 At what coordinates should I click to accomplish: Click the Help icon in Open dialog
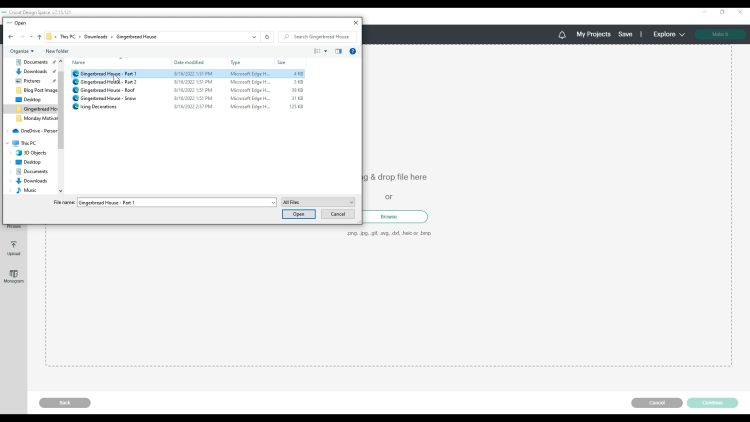pyautogui.click(x=352, y=51)
